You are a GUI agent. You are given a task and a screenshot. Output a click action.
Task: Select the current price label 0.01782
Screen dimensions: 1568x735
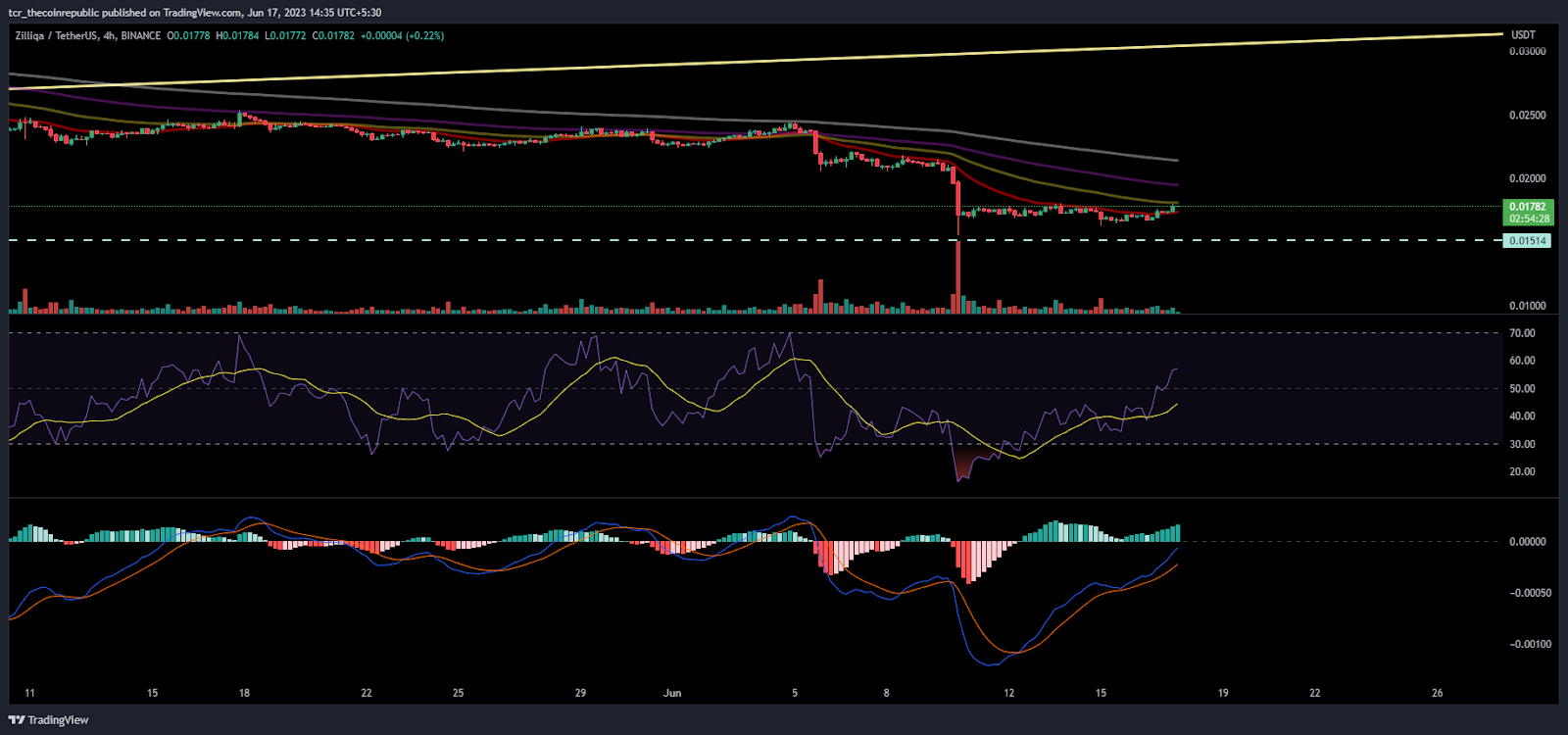point(1528,207)
